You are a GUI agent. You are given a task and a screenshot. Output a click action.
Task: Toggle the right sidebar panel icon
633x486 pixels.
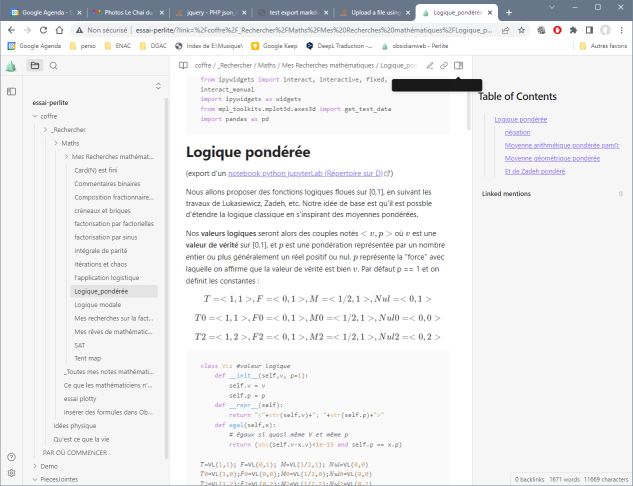click(x=458, y=65)
